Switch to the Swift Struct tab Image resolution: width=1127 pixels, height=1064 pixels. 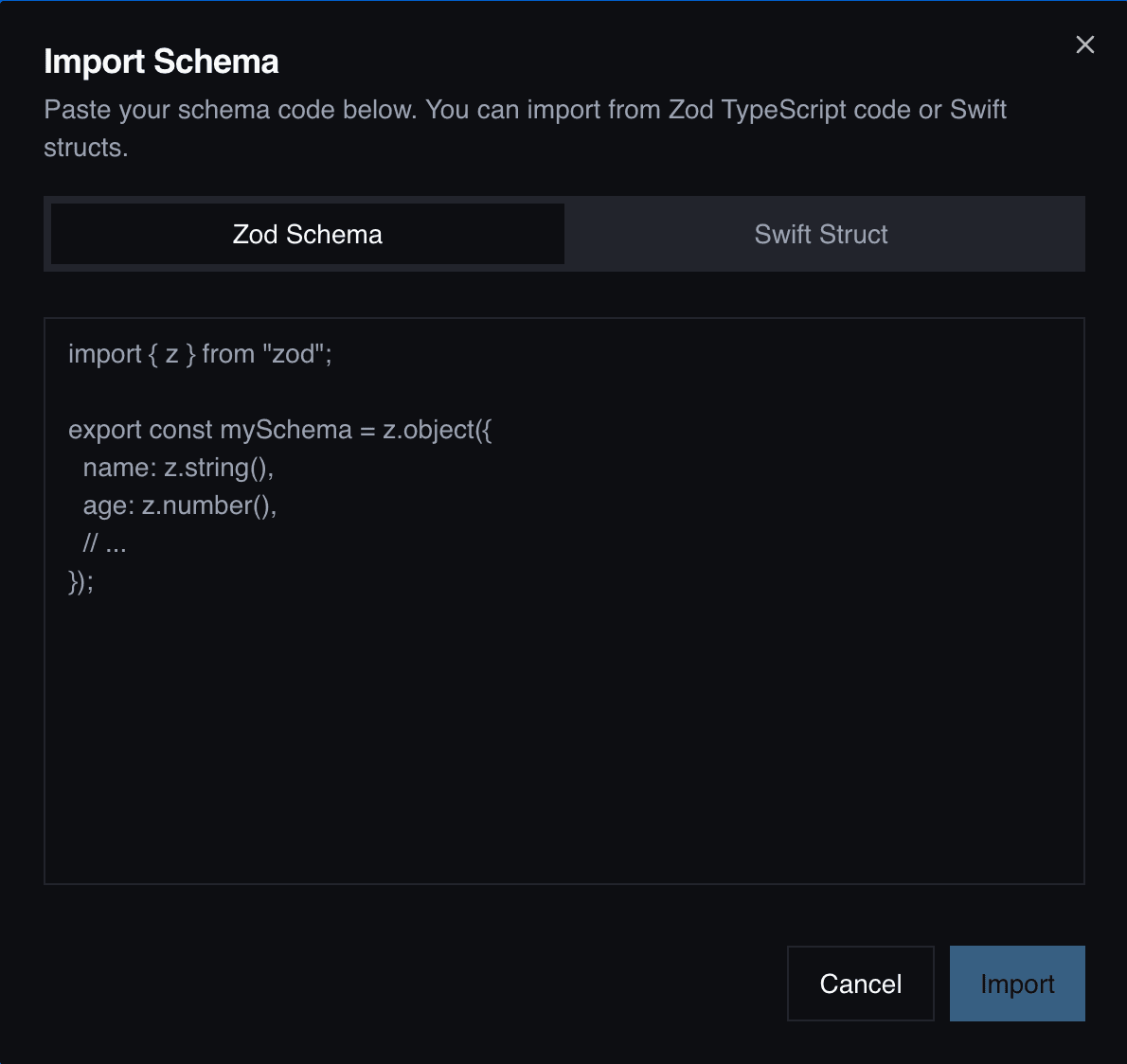[820, 234]
